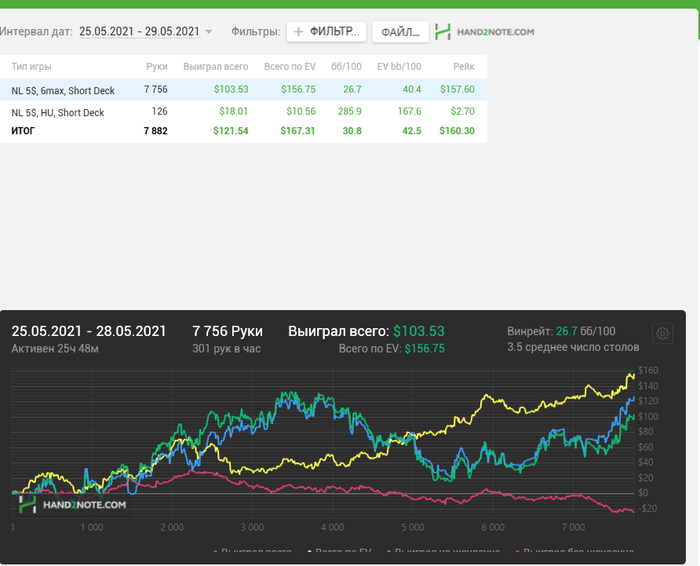Screen dimensions: 700x566
Task: Sort by 'Всего по EV' column header
Action: 290,66
